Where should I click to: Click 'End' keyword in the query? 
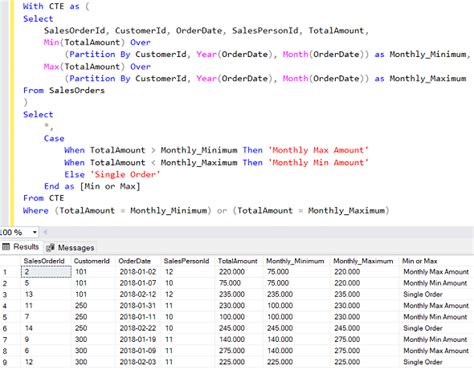(52, 186)
